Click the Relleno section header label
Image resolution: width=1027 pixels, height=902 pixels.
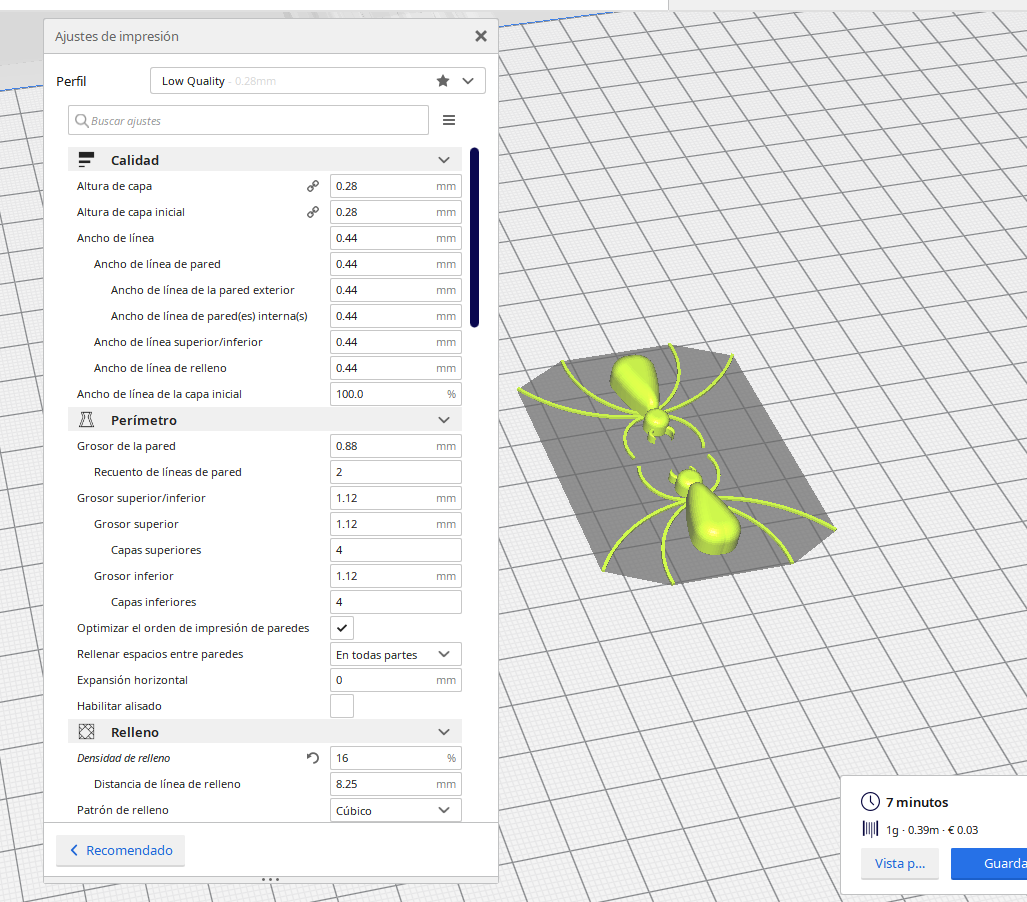click(x=135, y=732)
